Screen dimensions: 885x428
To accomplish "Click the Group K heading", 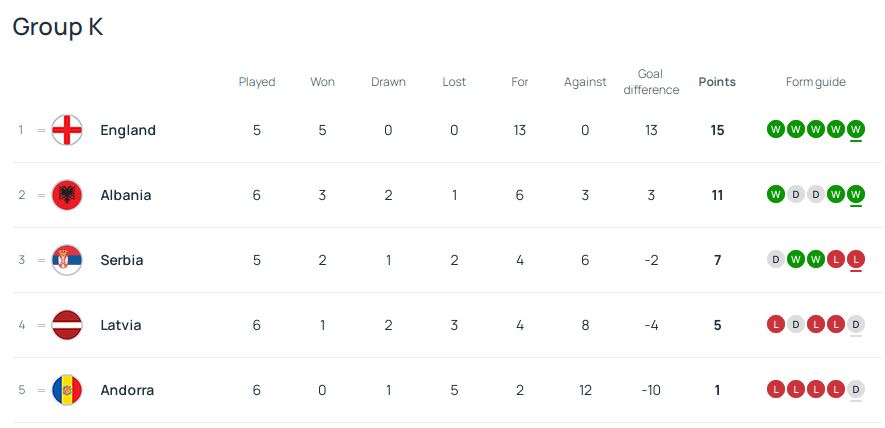I will point(58,27).
